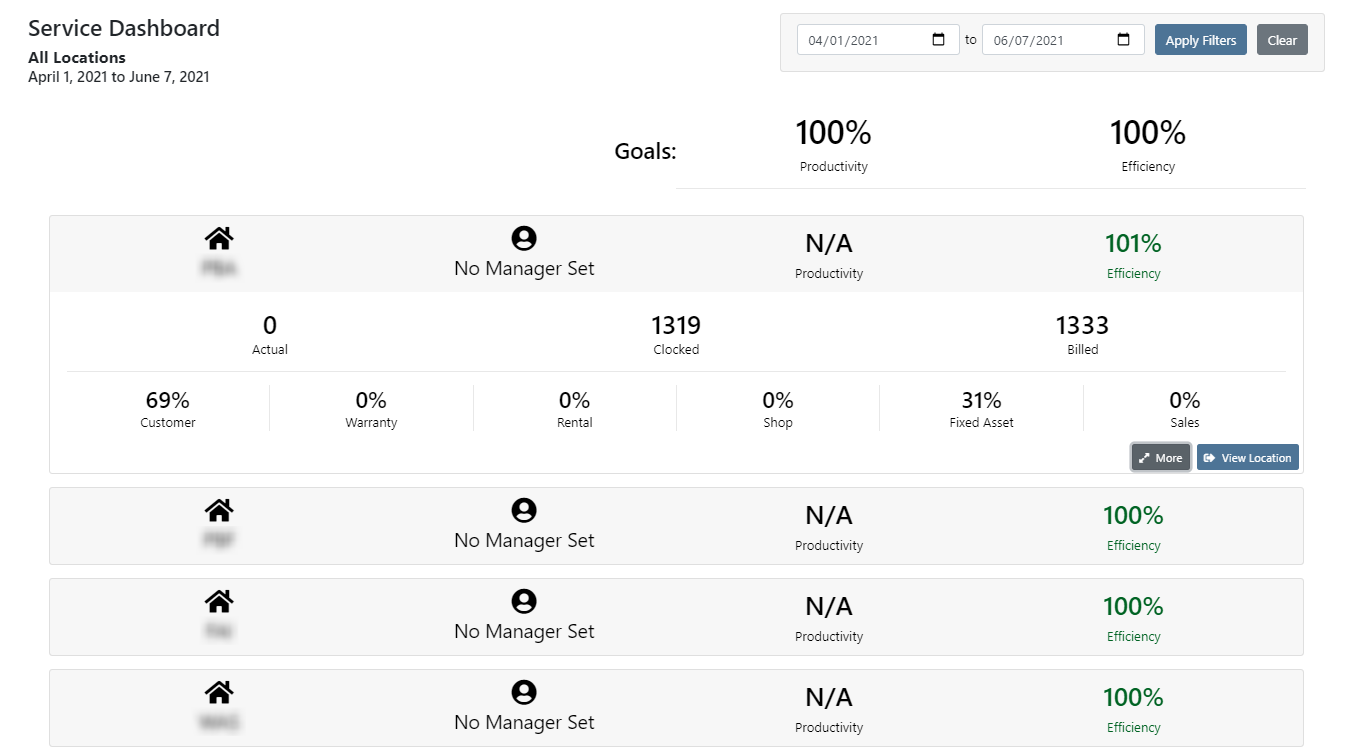Click the end date field 06/07/2021

[x=1063, y=40]
